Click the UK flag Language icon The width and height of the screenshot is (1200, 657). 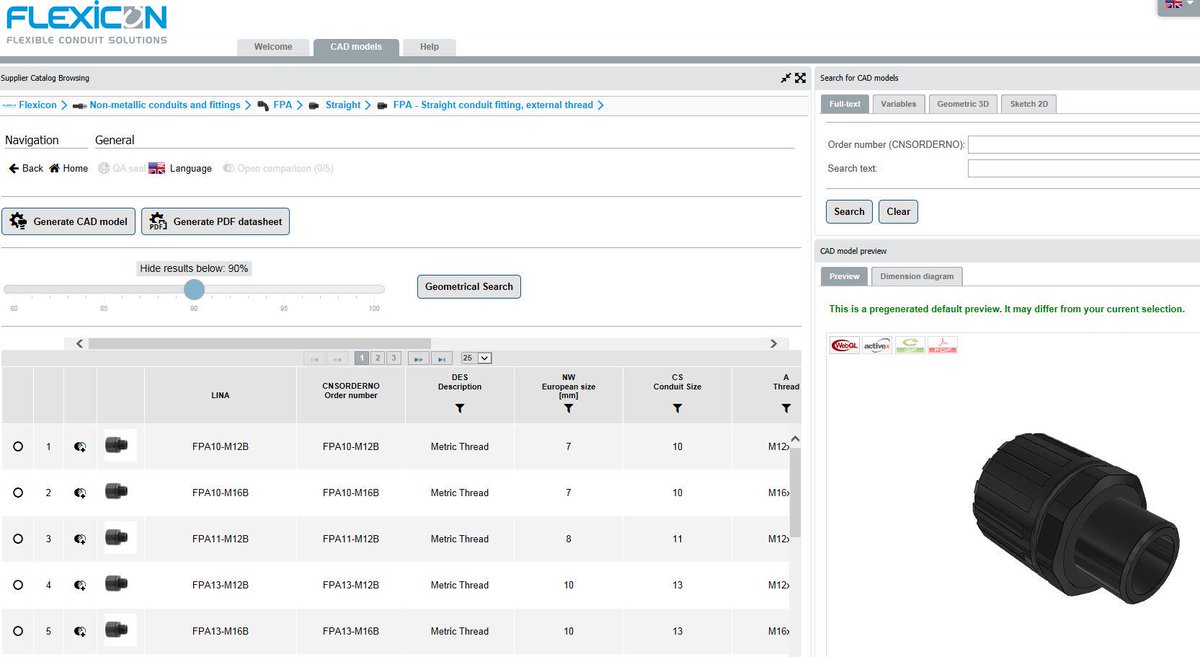pyautogui.click(x=157, y=168)
